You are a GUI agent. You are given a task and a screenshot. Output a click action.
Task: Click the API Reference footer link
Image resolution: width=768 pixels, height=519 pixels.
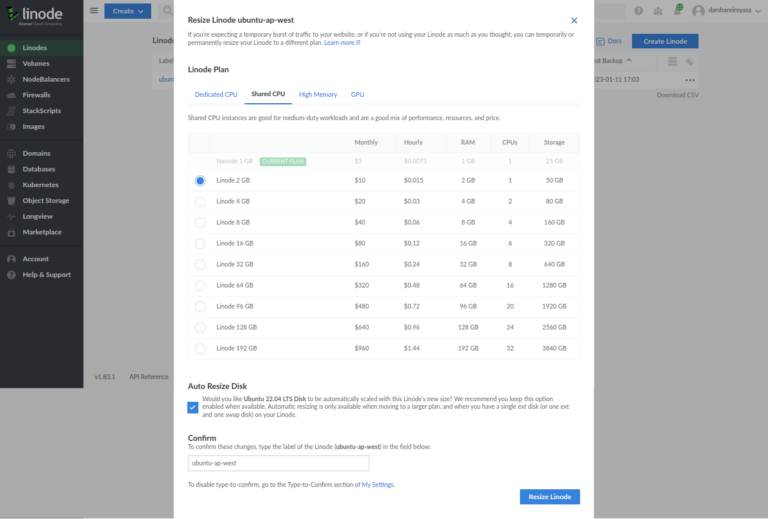(x=148, y=377)
